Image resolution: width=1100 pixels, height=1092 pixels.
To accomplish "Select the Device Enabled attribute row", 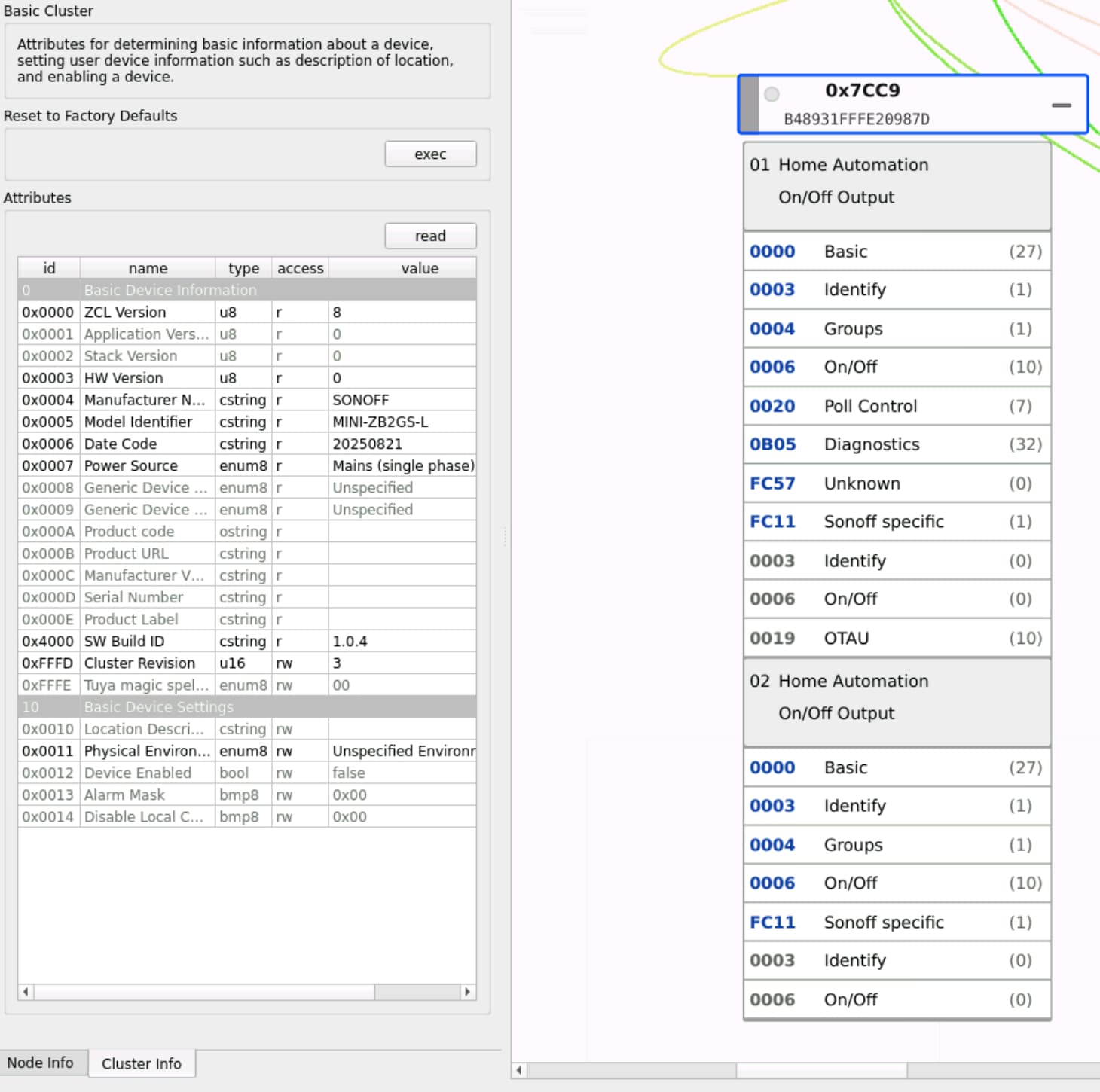I will coord(246,773).
